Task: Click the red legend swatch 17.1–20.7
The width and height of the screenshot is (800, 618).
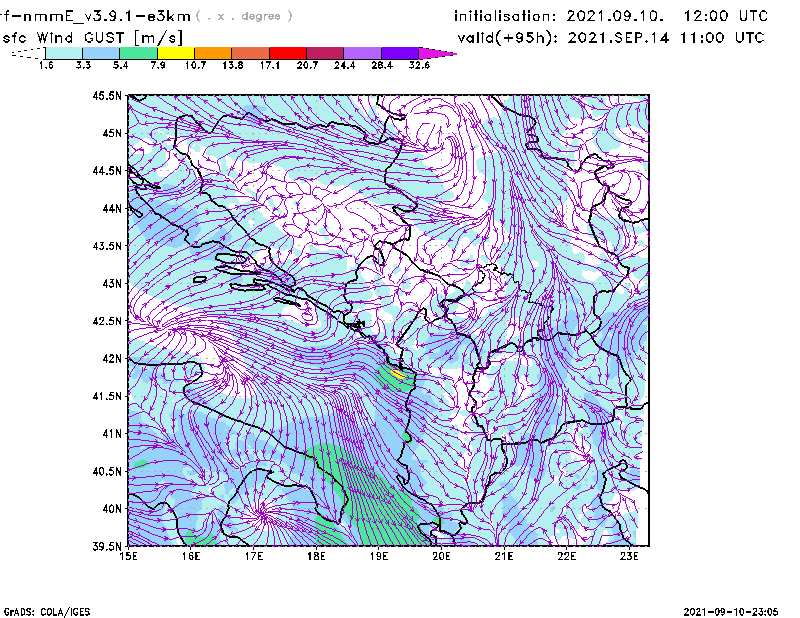Action: (288, 53)
